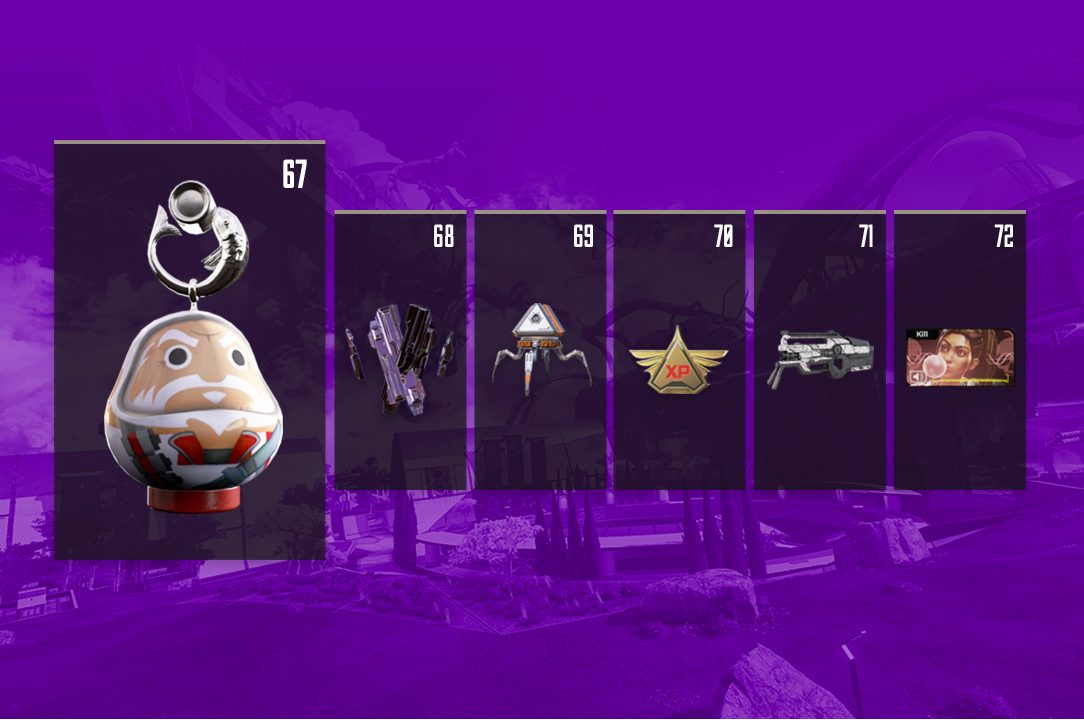Select empty lower area of level 70 card
1084x723 pixels.
(679, 446)
